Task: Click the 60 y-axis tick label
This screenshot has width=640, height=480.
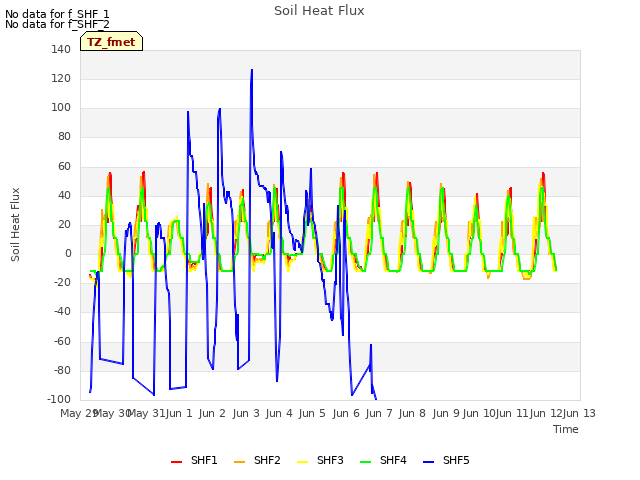Action: pos(64,167)
